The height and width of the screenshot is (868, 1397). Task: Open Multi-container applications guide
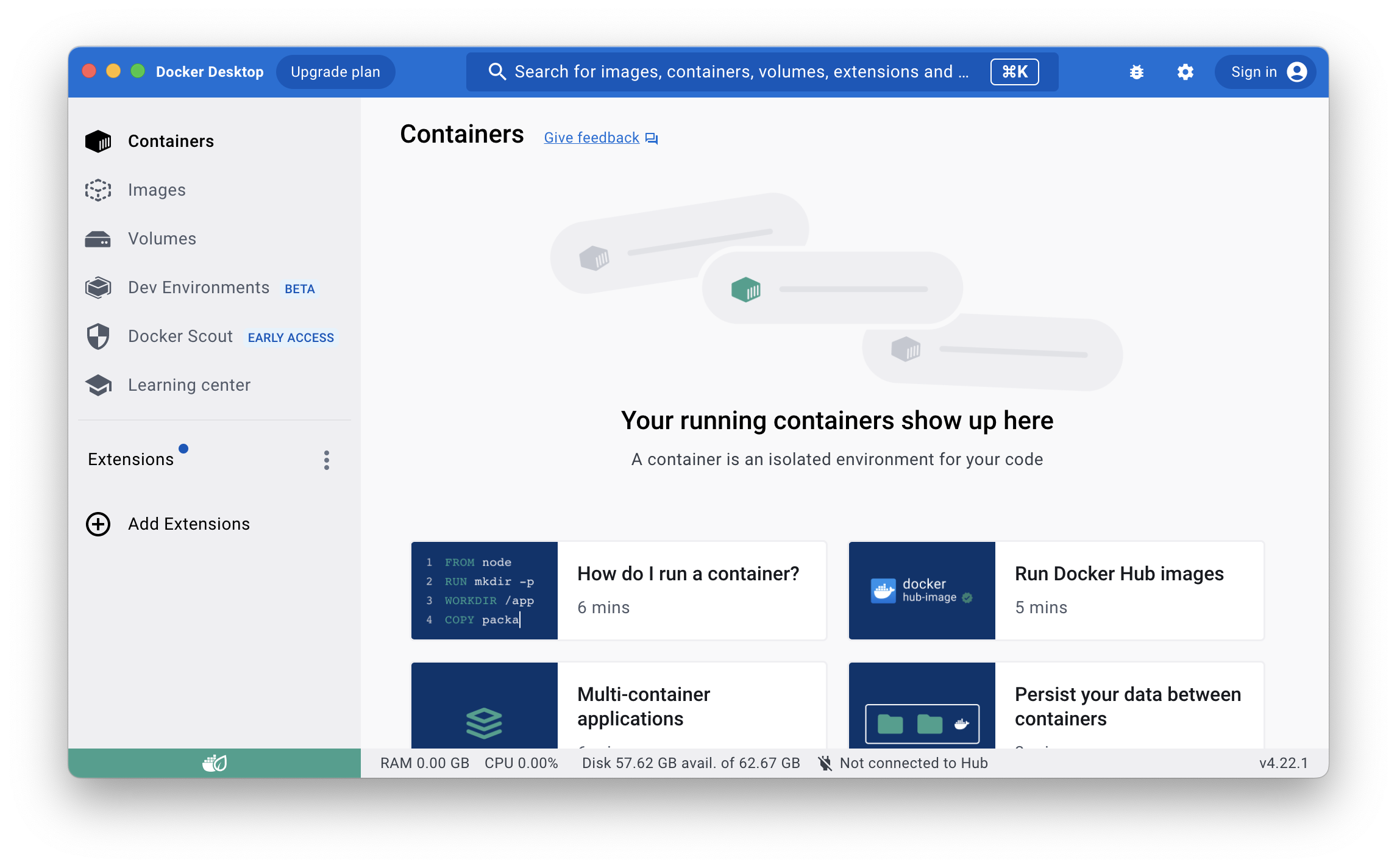coord(619,705)
